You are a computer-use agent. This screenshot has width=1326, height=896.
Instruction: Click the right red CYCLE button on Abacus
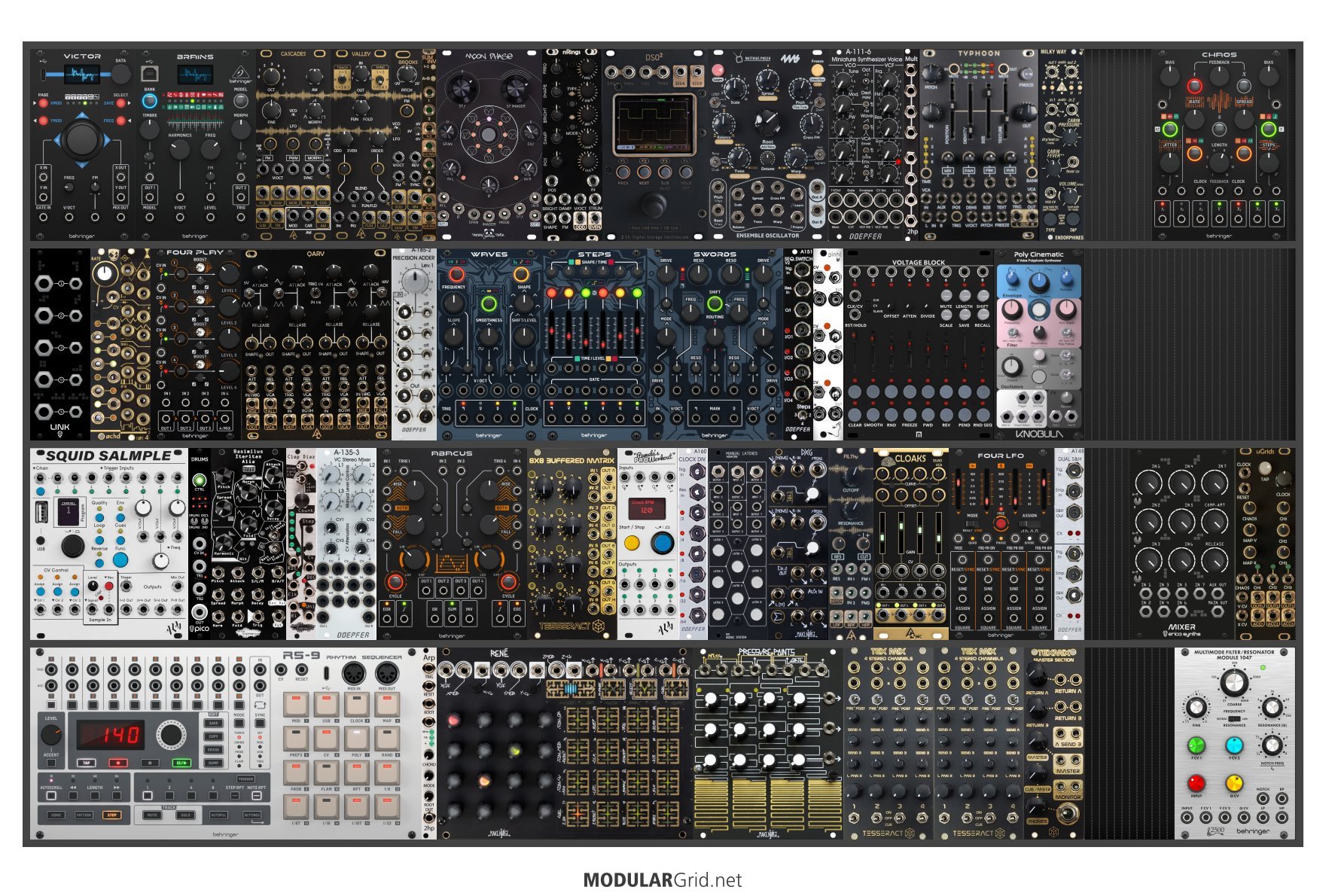tap(508, 582)
